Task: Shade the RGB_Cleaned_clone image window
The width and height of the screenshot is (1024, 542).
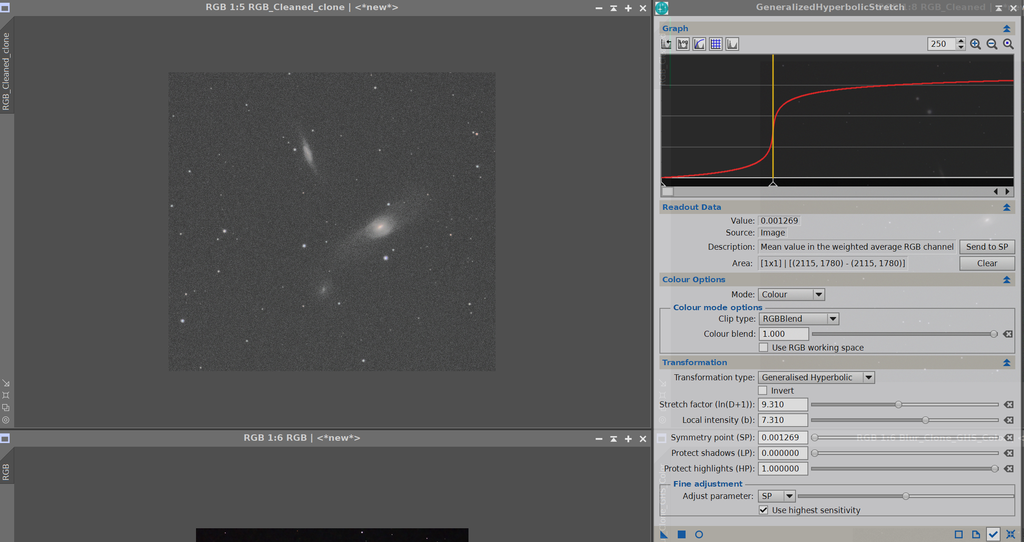Action: pos(613,8)
